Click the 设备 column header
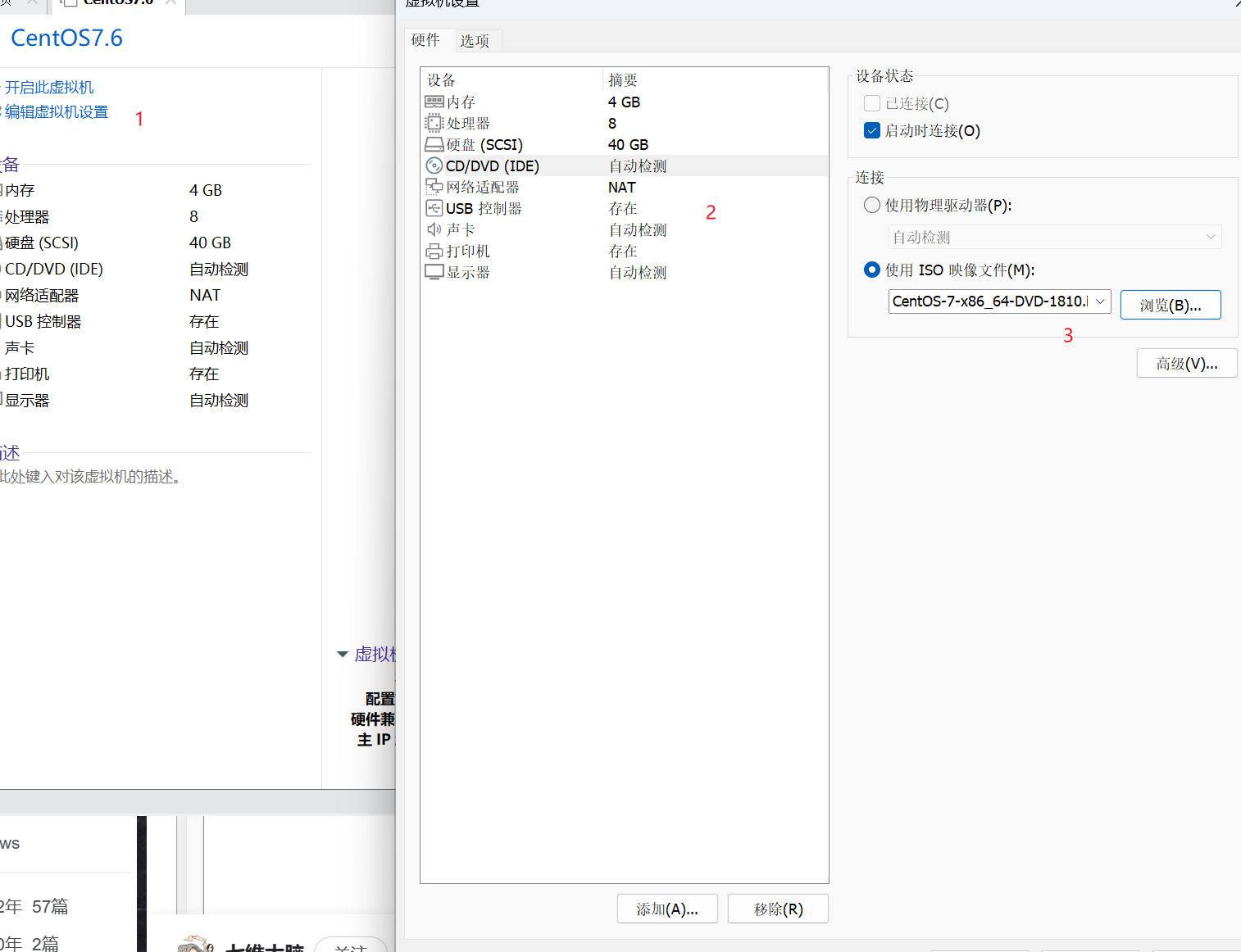 pyautogui.click(x=511, y=79)
